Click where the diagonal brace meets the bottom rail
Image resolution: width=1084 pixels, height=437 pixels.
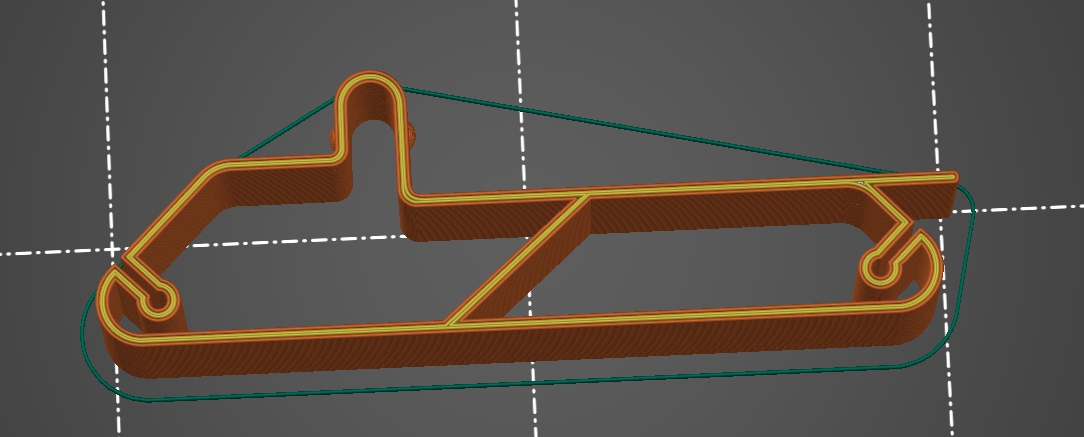click(449, 322)
